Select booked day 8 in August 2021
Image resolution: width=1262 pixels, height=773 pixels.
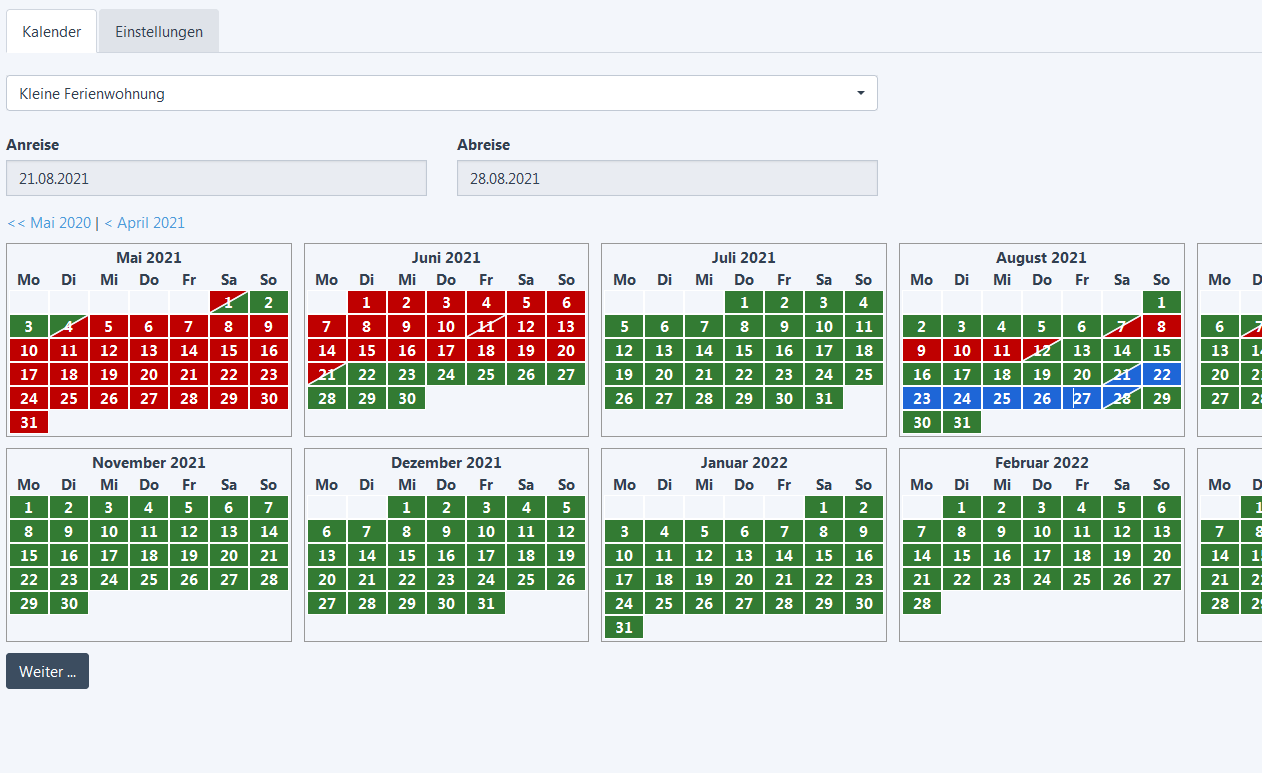[x=1161, y=326]
